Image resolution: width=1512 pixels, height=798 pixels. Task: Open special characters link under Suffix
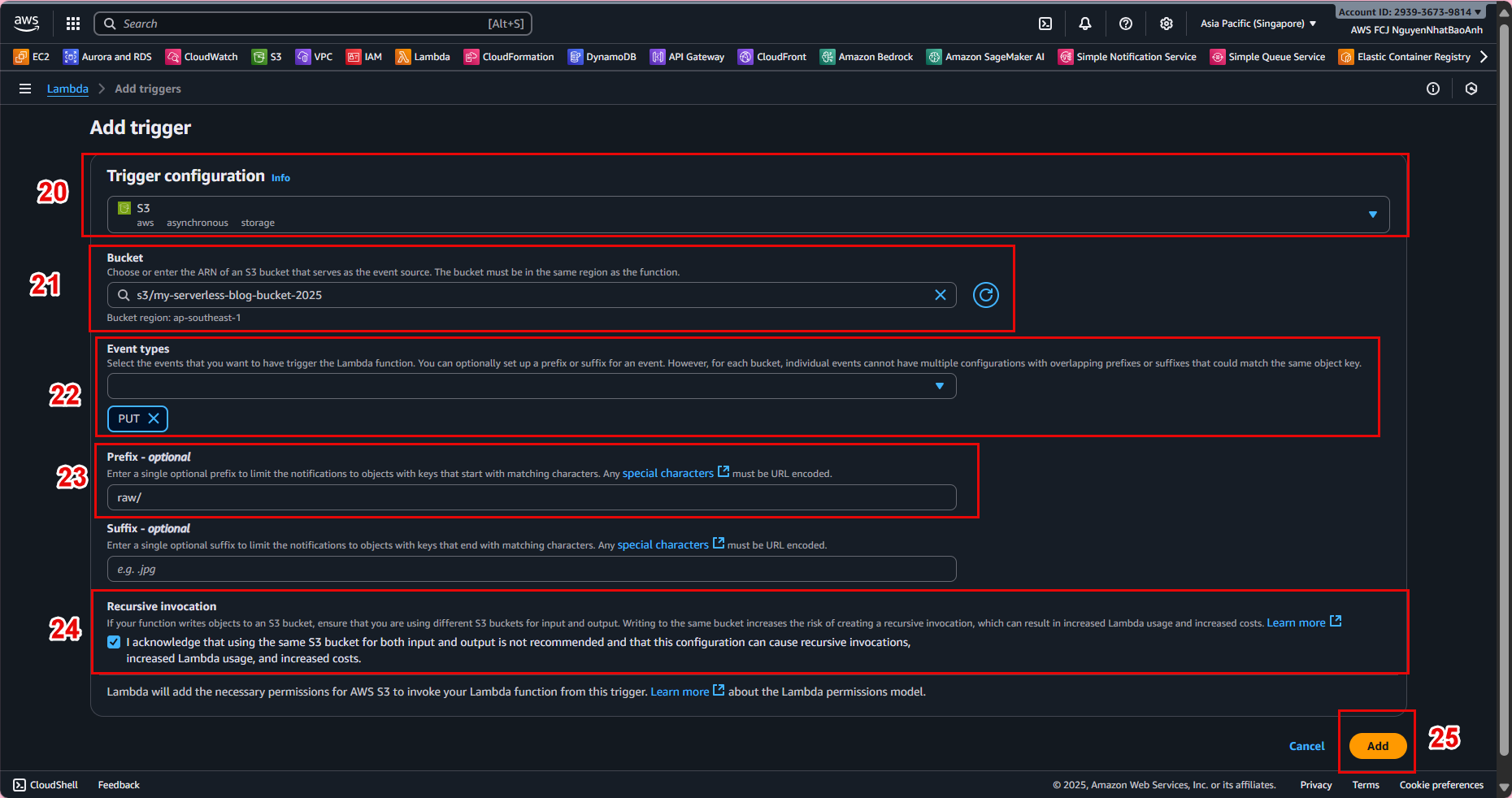click(x=671, y=544)
